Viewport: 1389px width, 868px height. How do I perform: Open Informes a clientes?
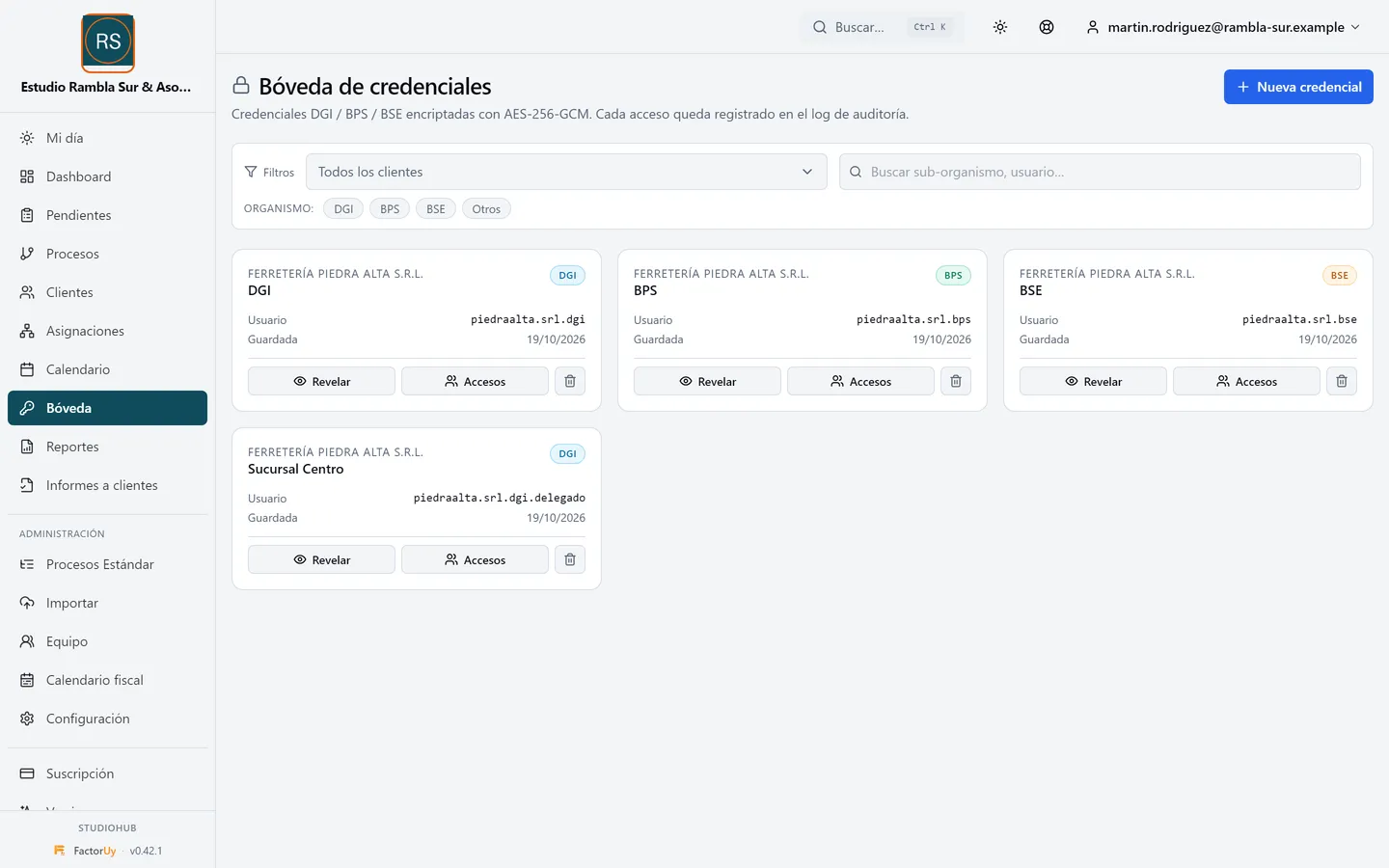coord(107,485)
